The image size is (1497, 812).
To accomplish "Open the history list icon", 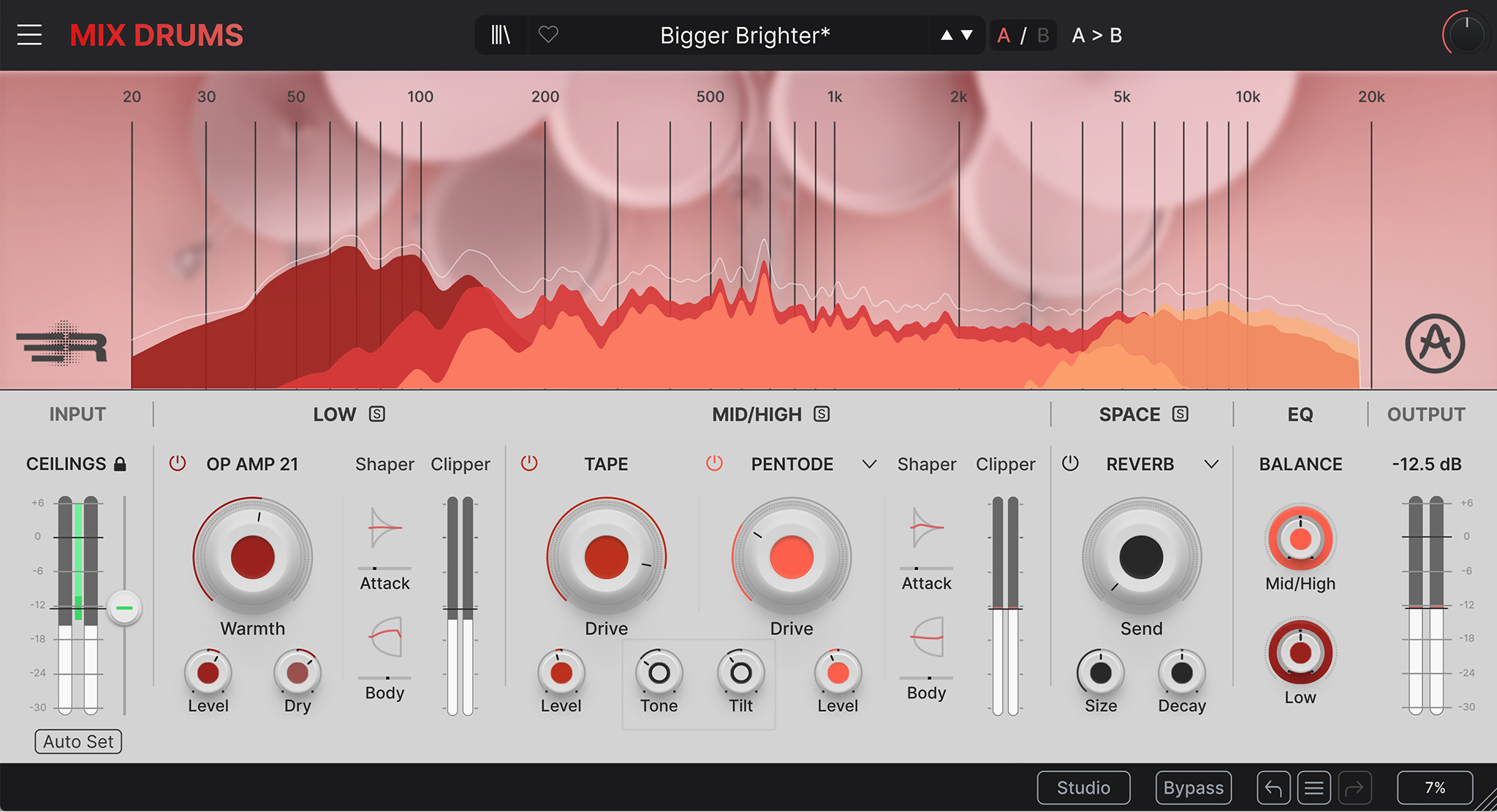I will [1314, 788].
